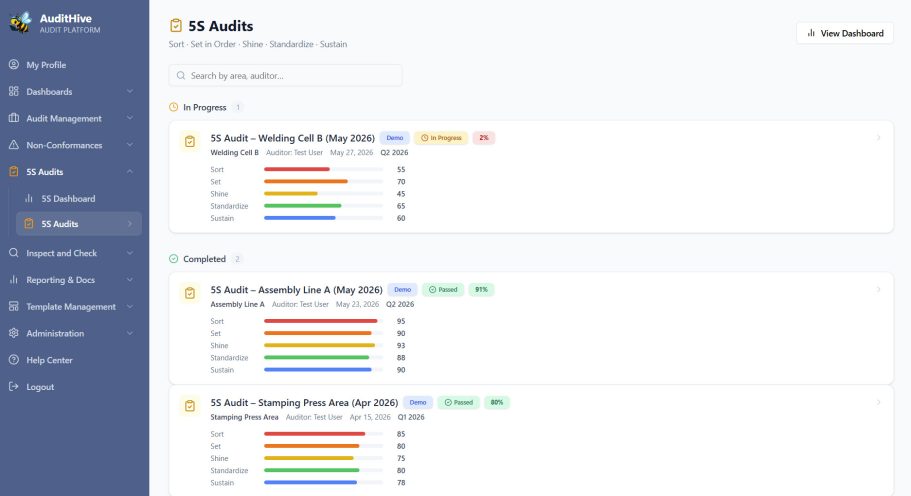The image size is (911, 496).
Task: Click the search magnifier icon in search box
Action: pyautogui.click(x=181, y=76)
